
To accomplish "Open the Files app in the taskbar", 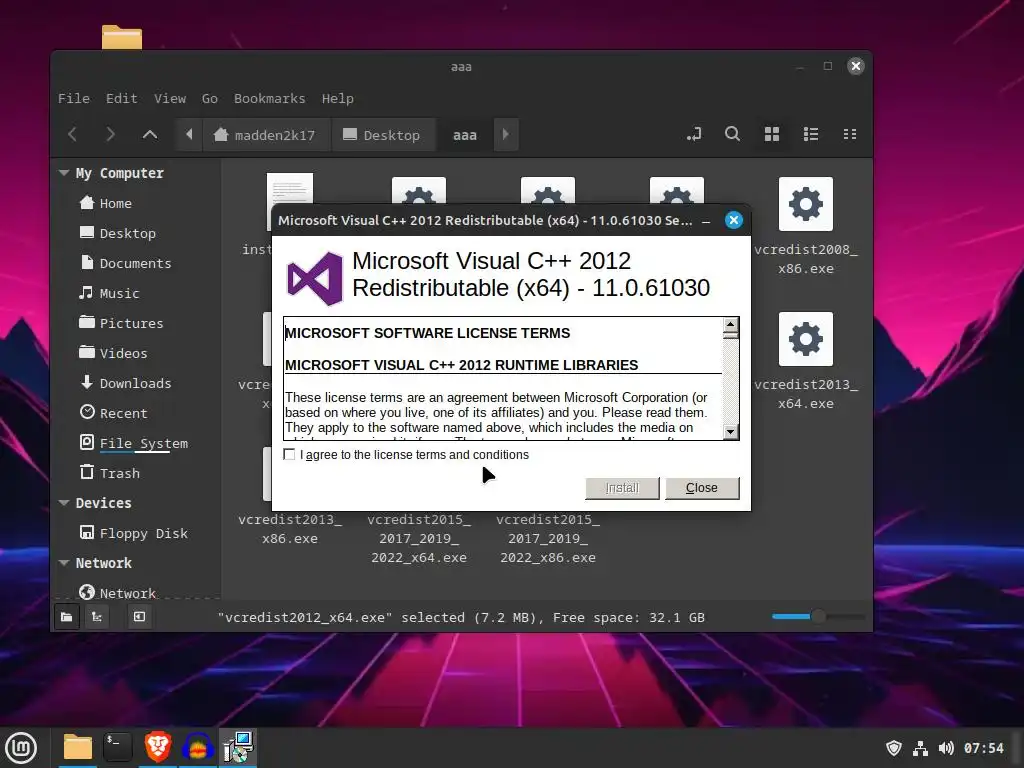I will tap(78, 748).
